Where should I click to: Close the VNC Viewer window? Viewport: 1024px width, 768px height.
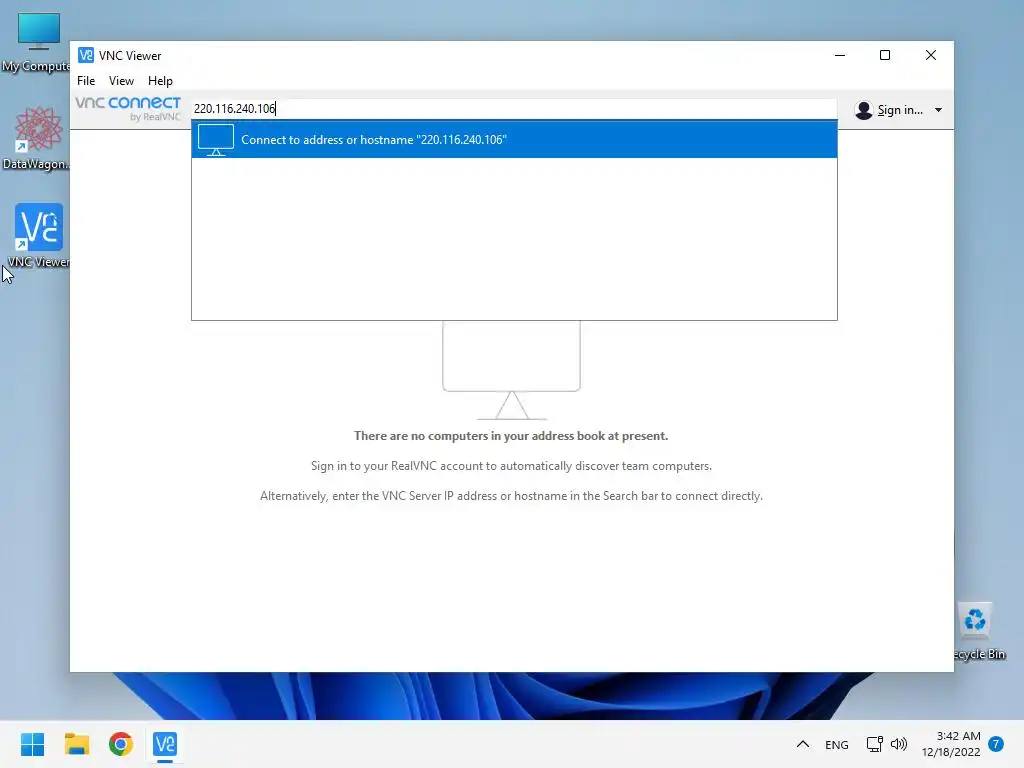pos(931,56)
